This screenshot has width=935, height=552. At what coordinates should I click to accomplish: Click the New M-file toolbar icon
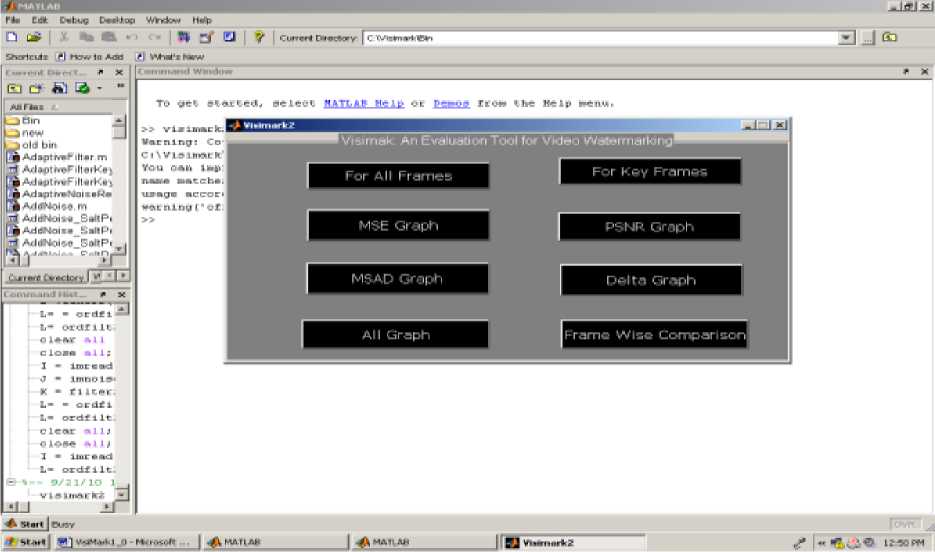(12, 37)
